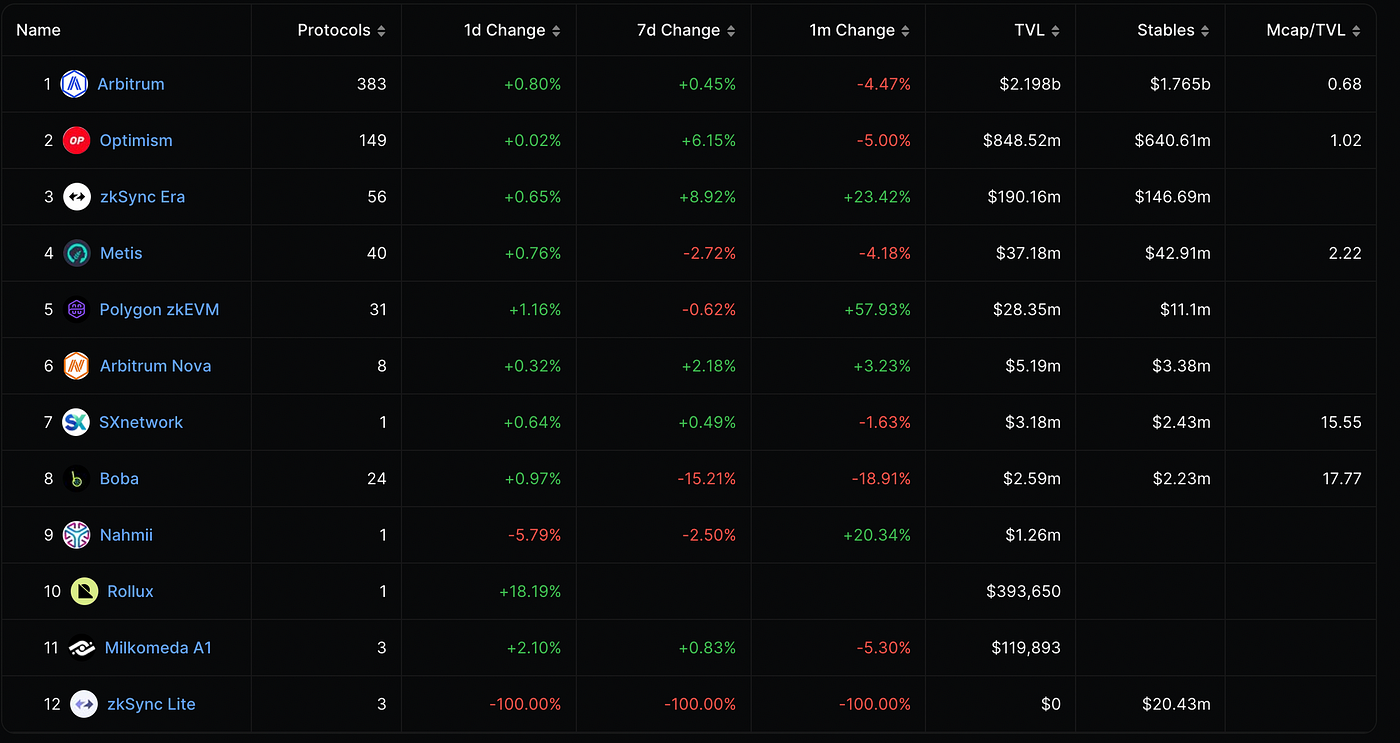The image size is (1400, 743).
Task: Click the Boba chain logo icon
Action: coord(77,479)
